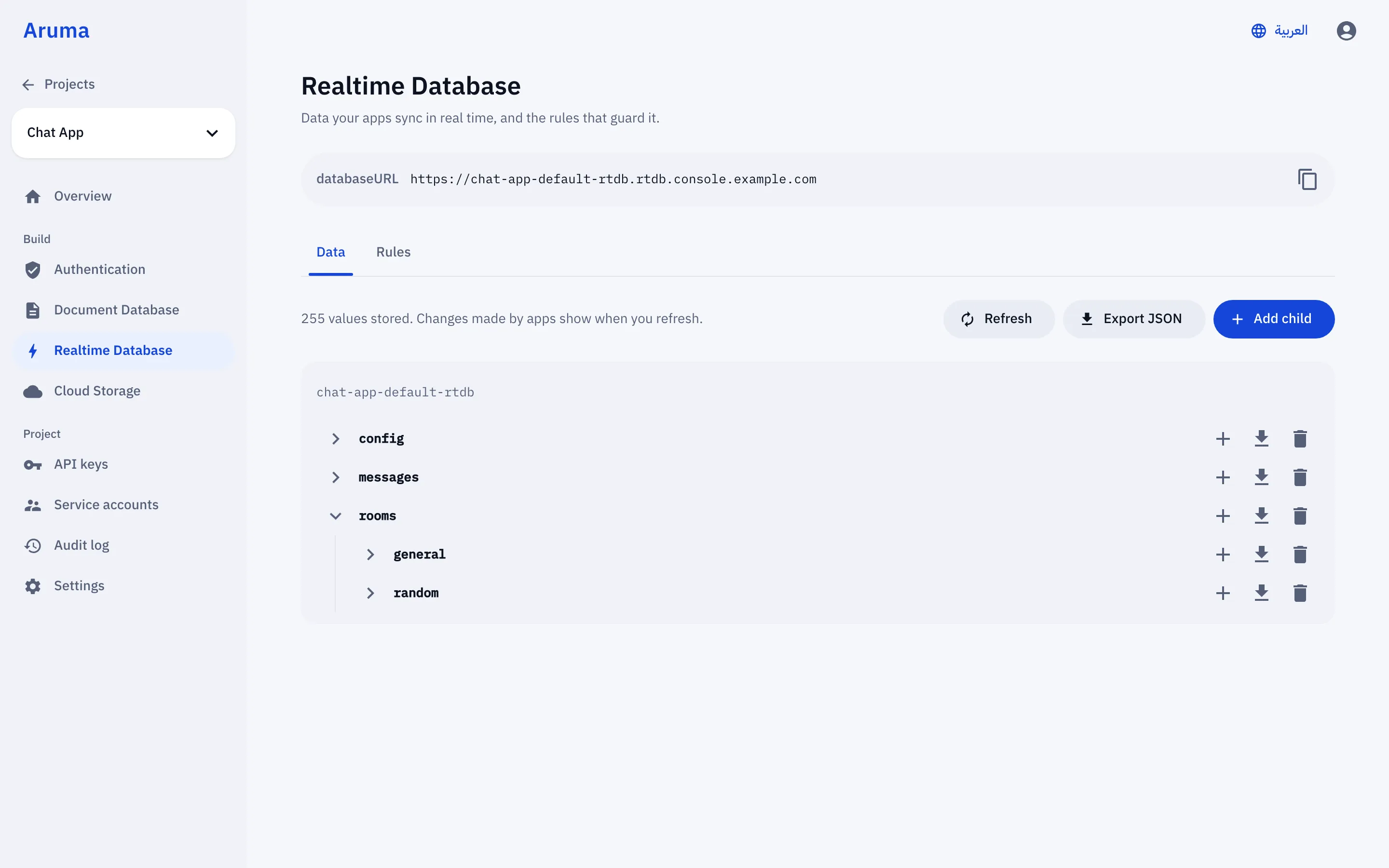Expand the general room node
Screen dimensions: 1389x868
(x=370, y=555)
